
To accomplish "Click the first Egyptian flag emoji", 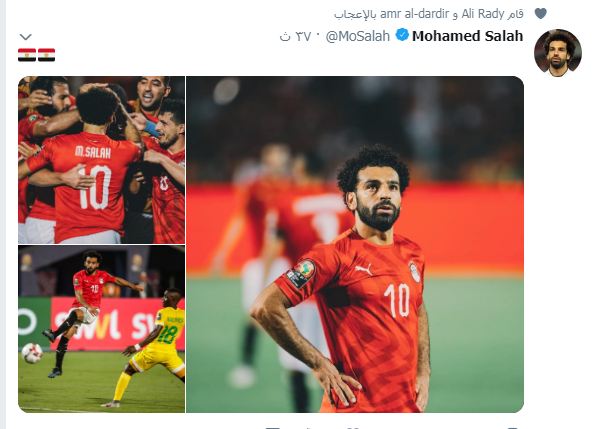I will [x=27, y=55].
